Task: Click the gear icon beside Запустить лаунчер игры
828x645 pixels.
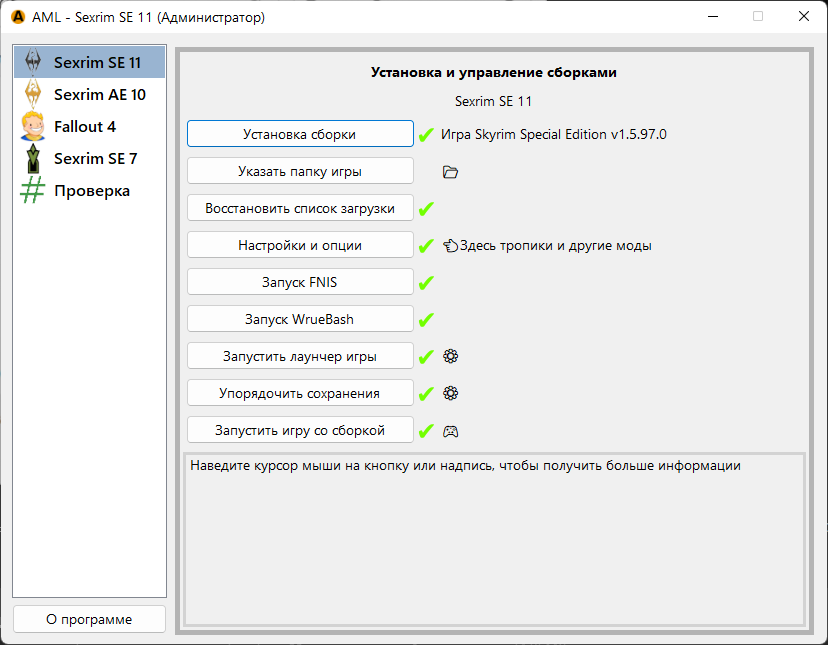Action: click(450, 356)
